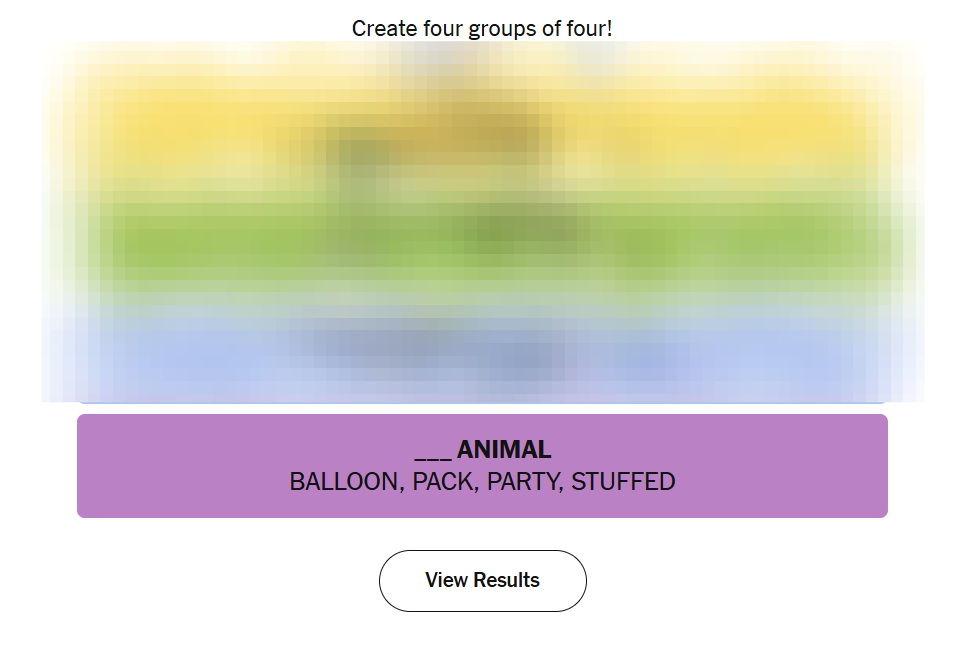This screenshot has height=648, width=966.
Task: Click the word BALLOON in purple card
Action: click(x=343, y=482)
